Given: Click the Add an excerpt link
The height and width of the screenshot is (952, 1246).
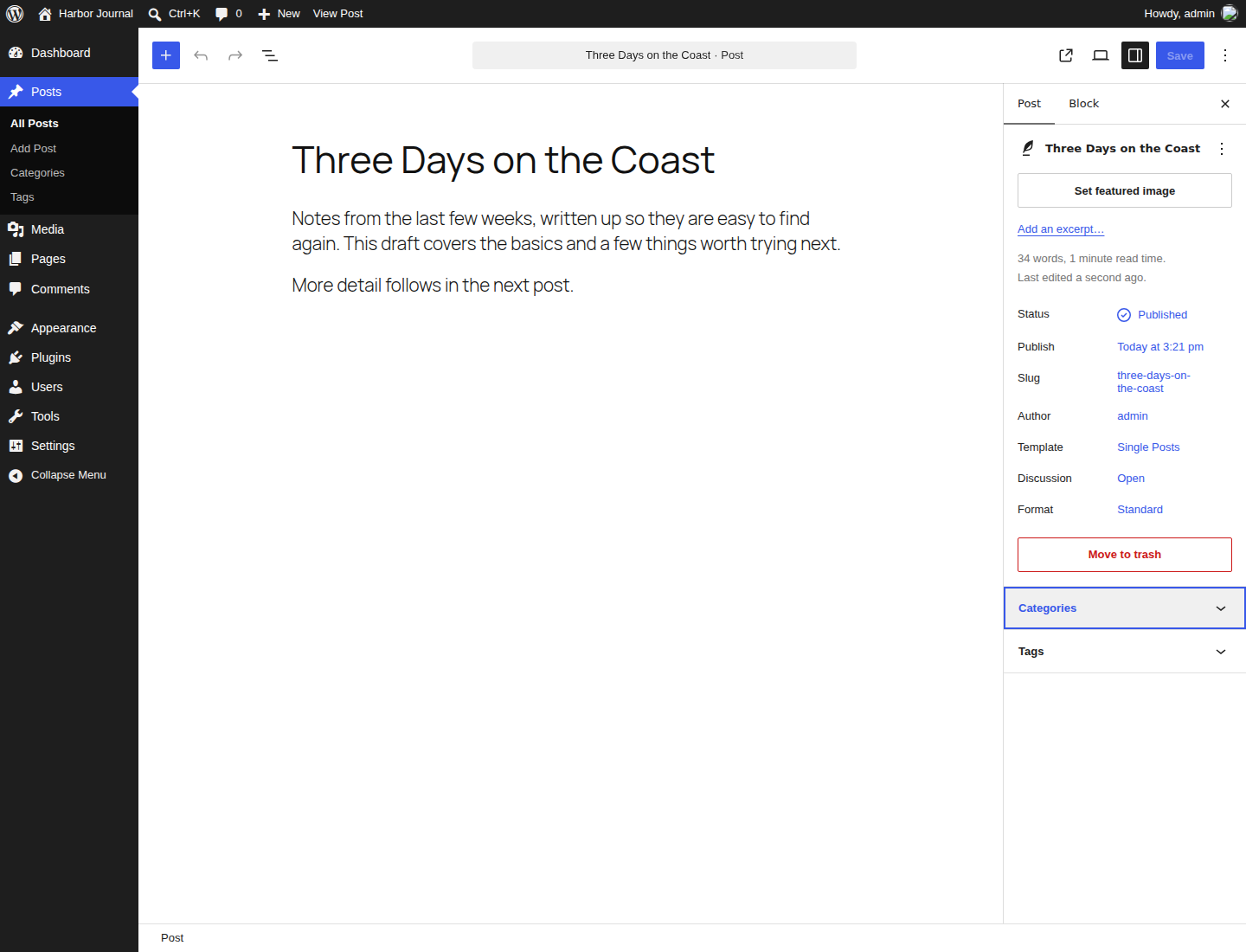Looking at the screenshot, I should click(x=1061, y=229).
